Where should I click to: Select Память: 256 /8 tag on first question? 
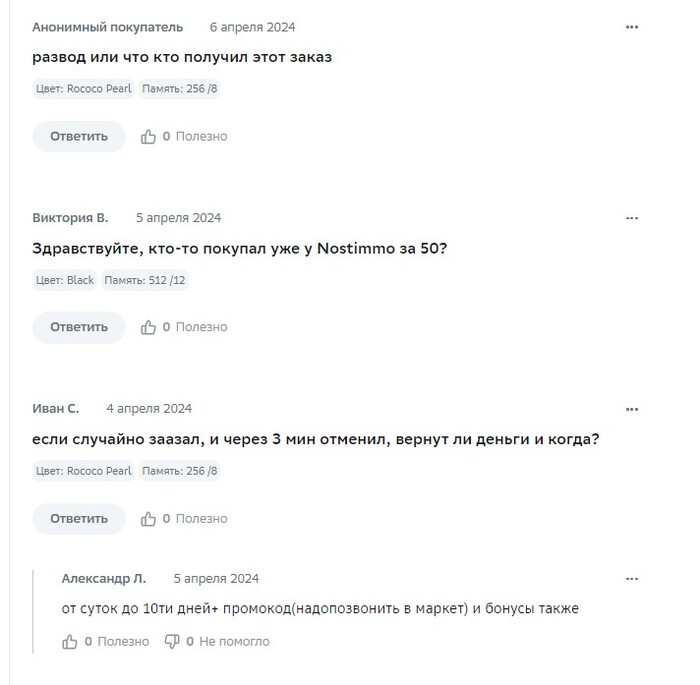click(179, 88)
